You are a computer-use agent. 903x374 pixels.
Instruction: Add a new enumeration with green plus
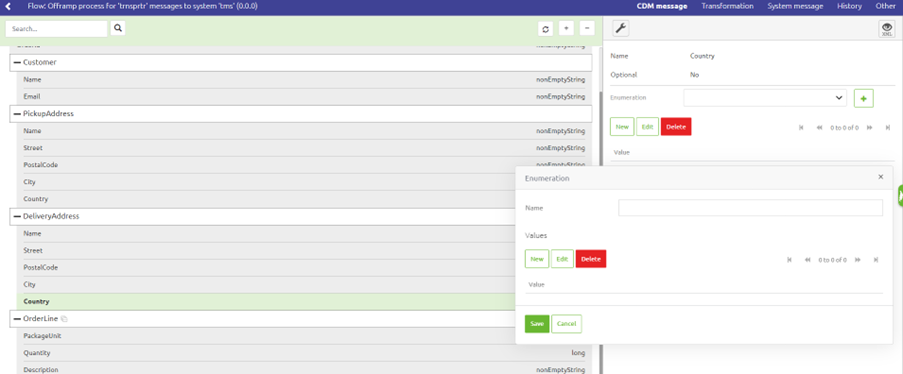(x=863, y=99)
